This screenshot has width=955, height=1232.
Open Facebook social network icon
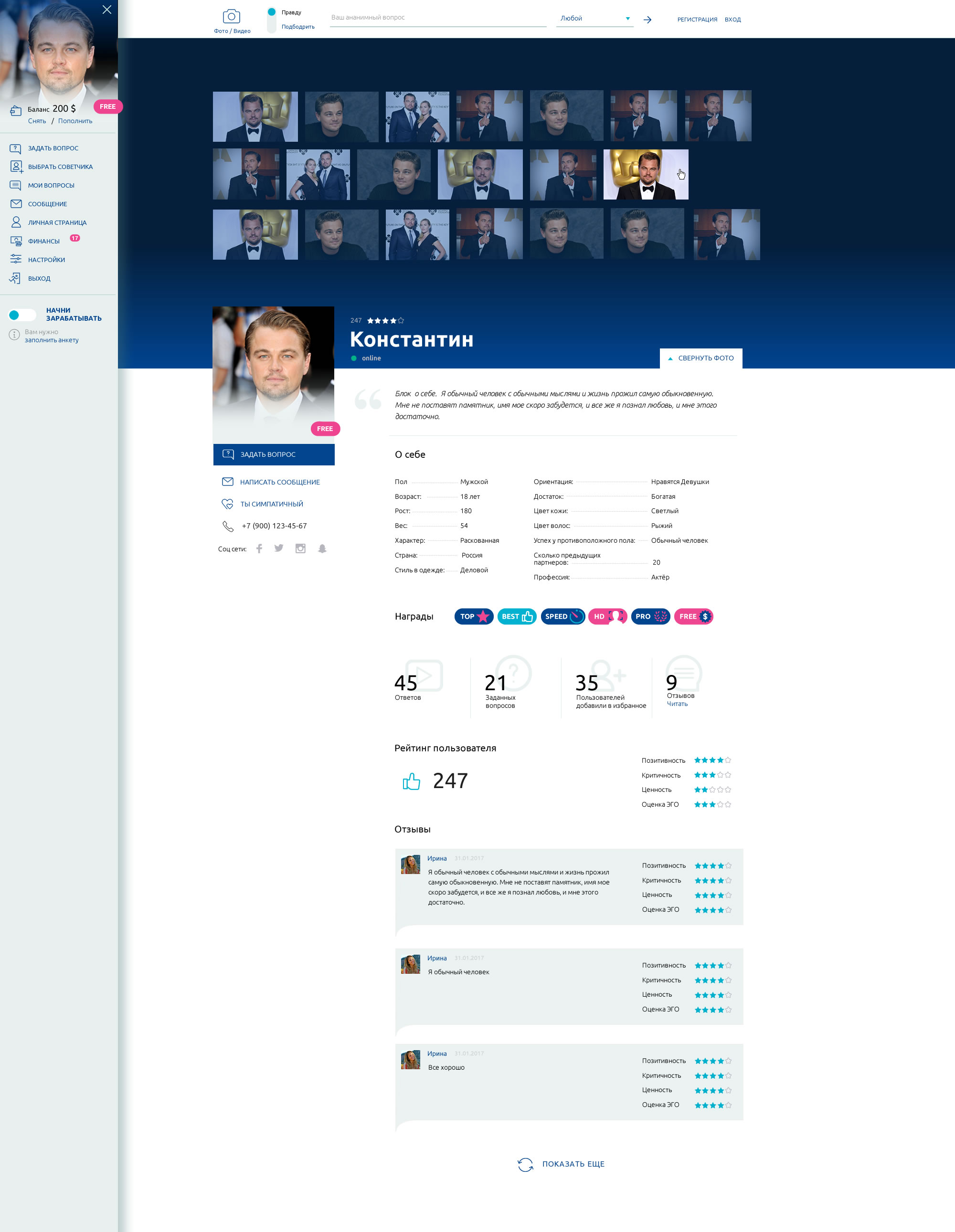[259, 548]
